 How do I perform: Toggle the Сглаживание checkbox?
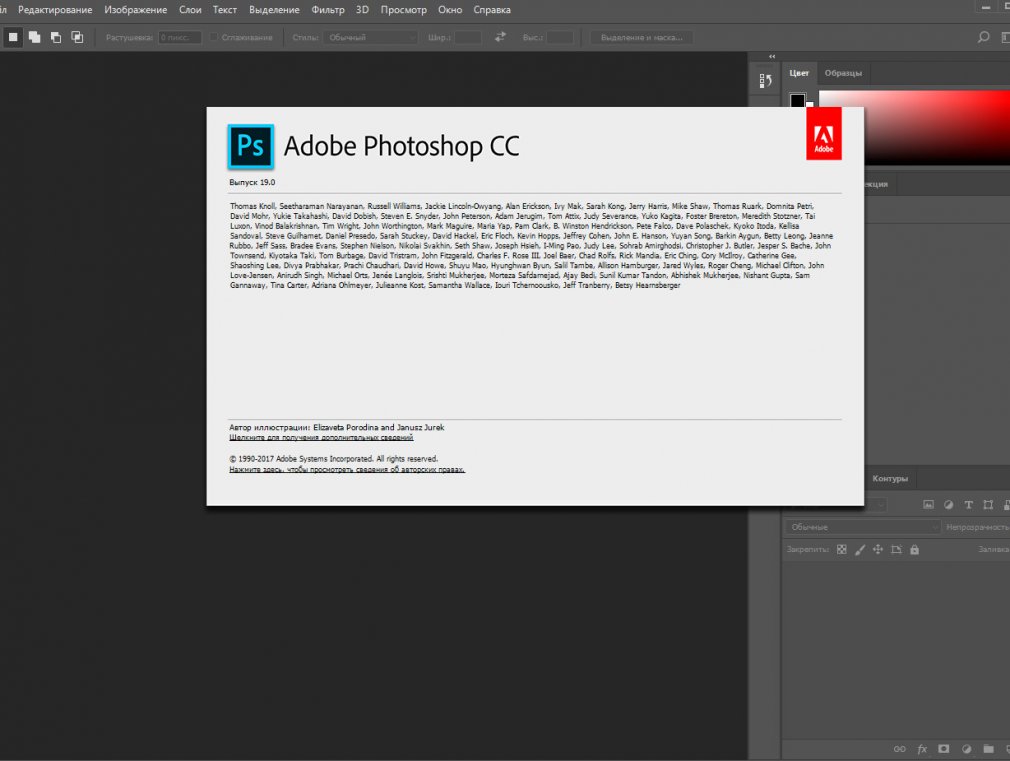214,37
